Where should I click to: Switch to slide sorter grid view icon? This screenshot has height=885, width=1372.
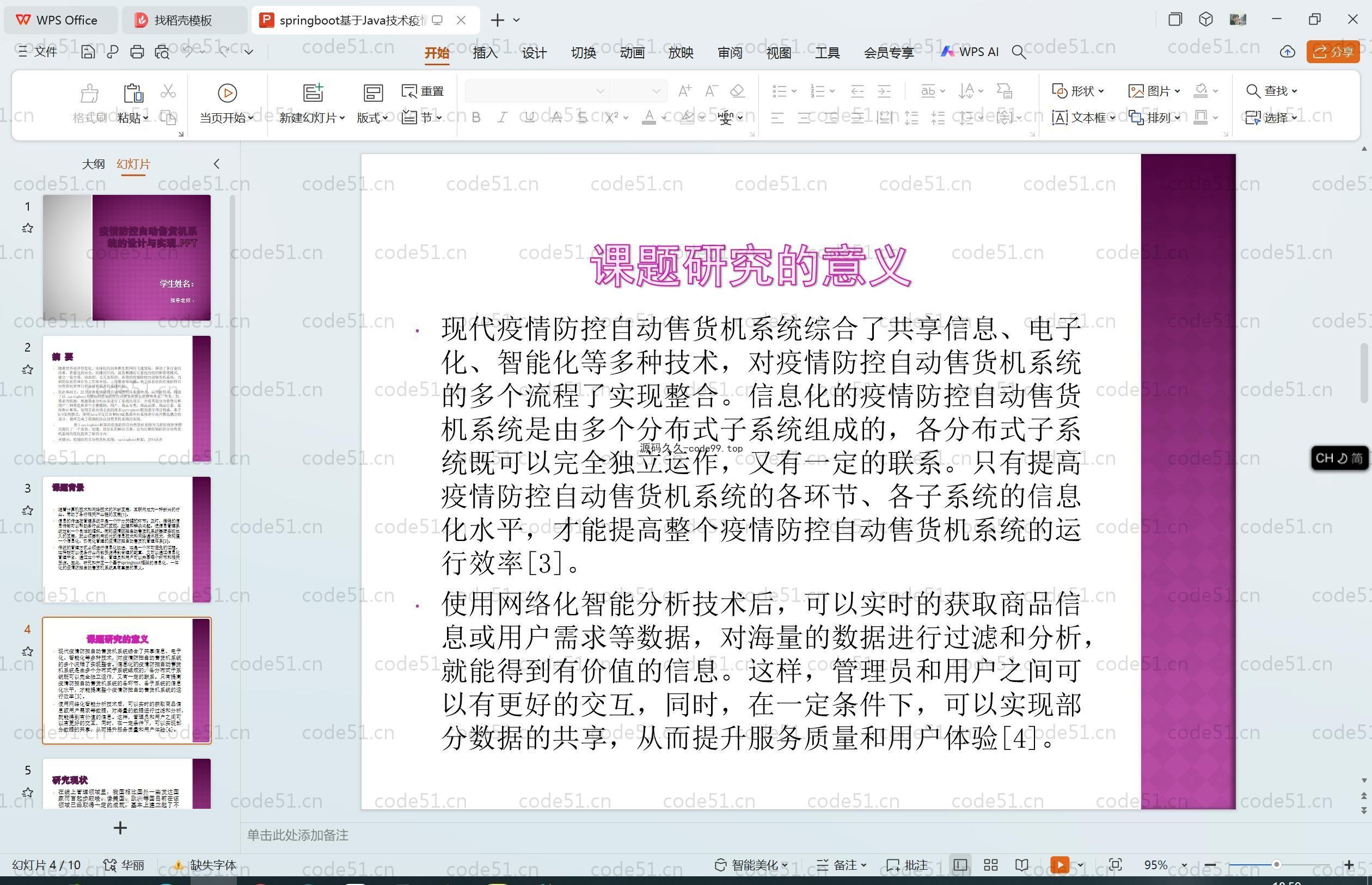point(990,865)
